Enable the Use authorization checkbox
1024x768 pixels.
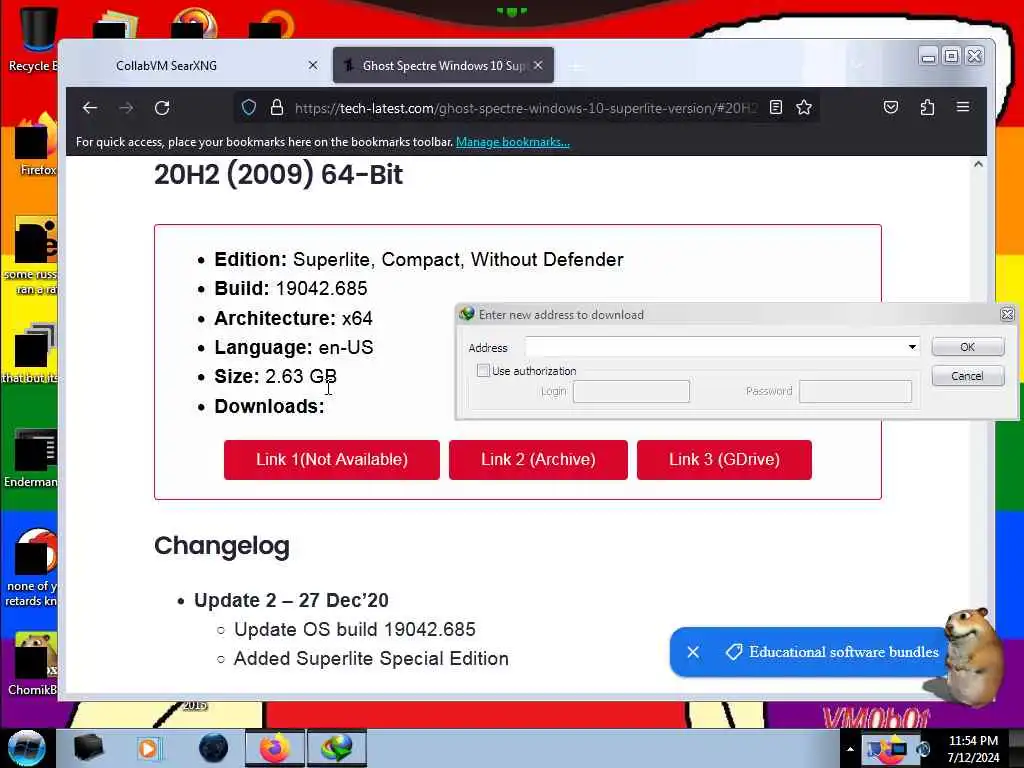(483, 370)
